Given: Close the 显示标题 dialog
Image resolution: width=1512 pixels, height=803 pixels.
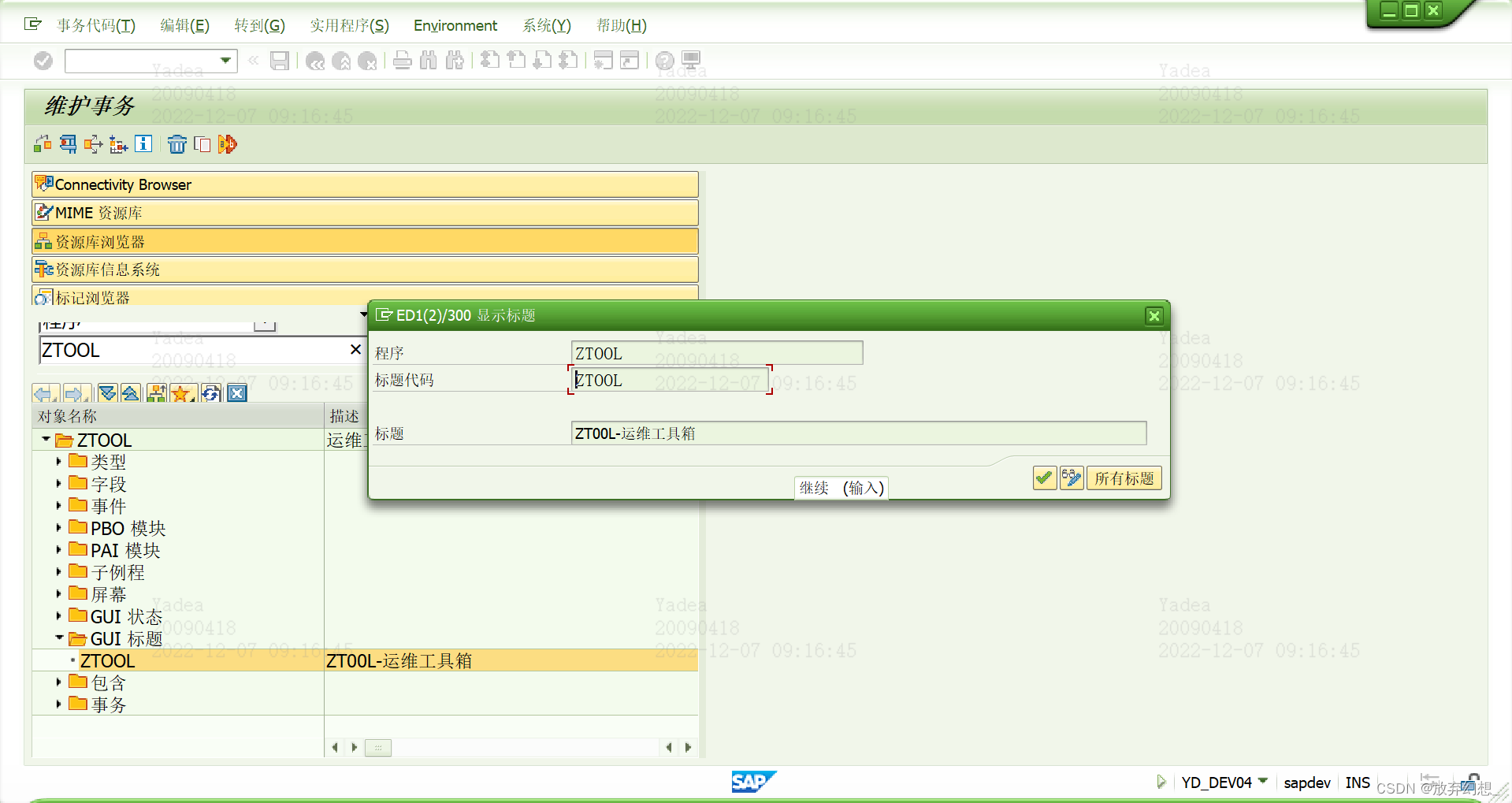Looking at the screenshot, I should coord(1154,316).
